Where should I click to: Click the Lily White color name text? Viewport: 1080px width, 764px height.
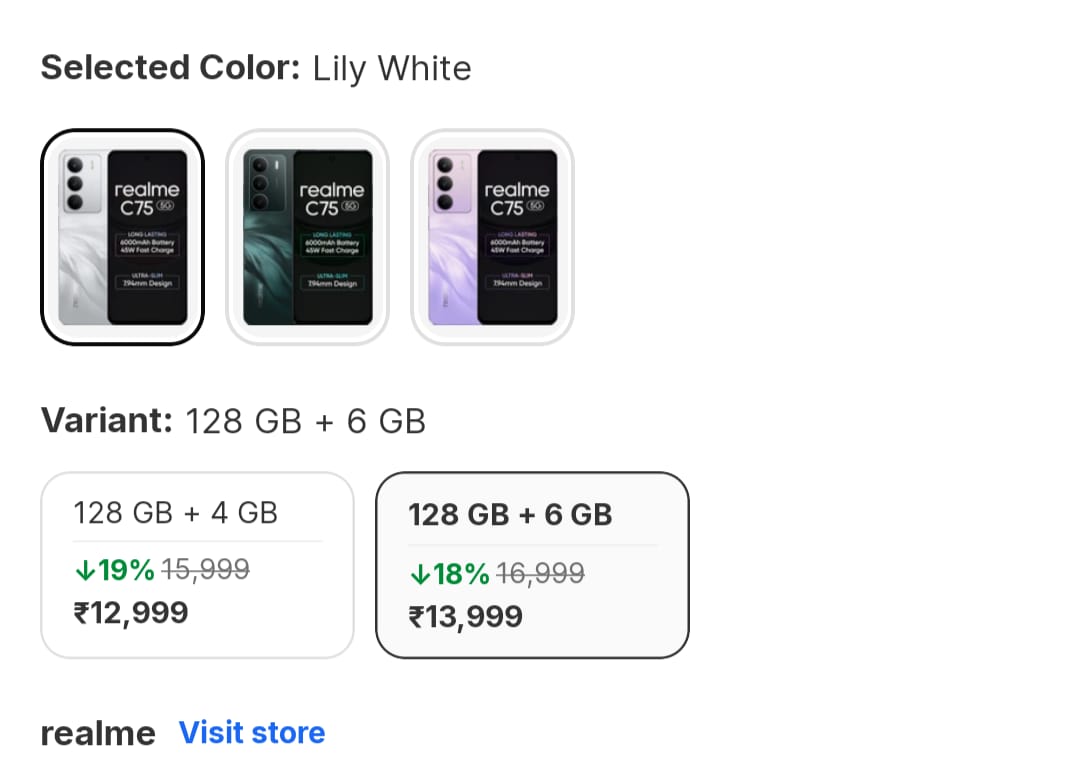click(x=392, y=69)
